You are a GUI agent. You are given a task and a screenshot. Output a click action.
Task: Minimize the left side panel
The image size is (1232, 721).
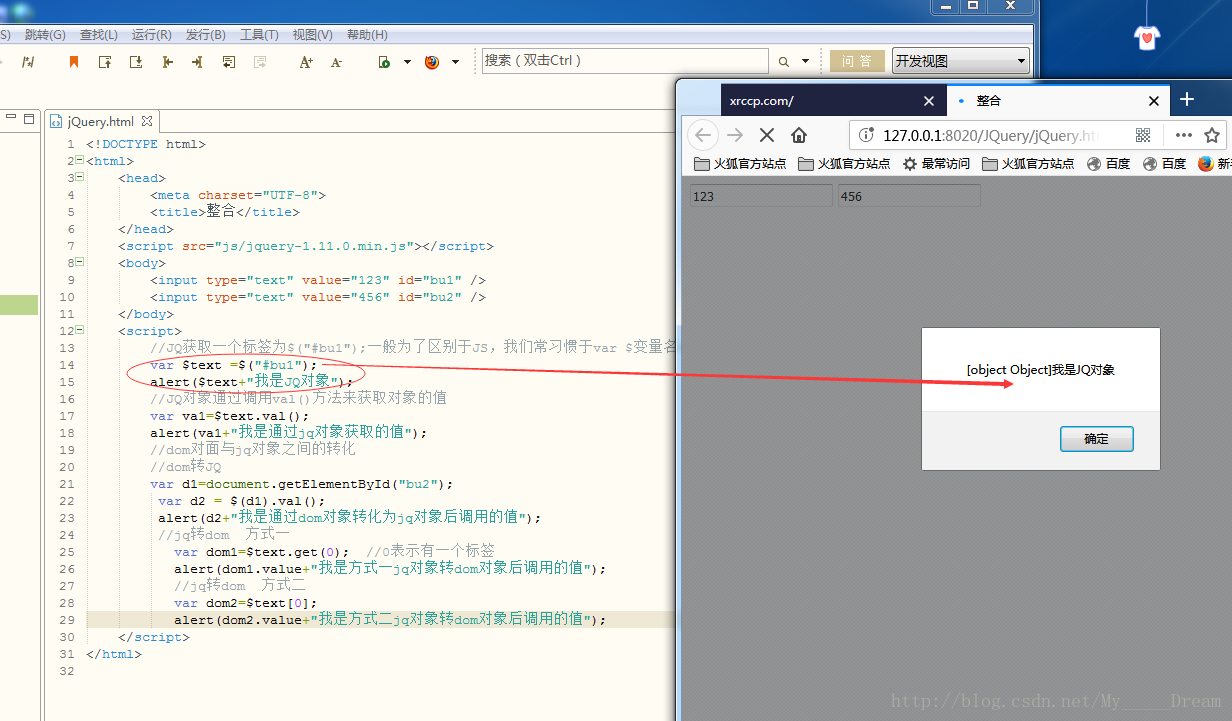point(11,118)
